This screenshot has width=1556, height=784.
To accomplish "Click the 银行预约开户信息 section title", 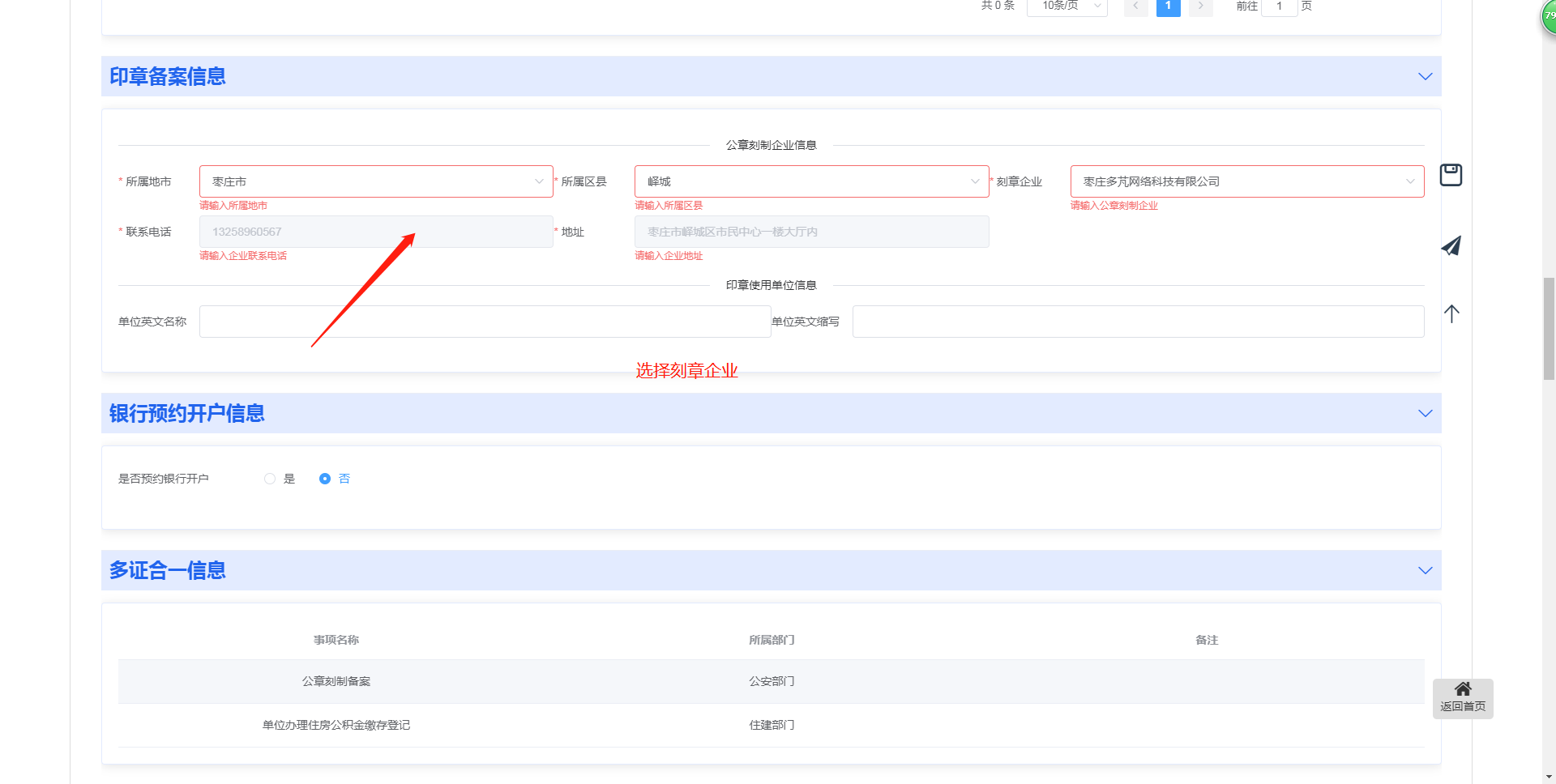I will click(x=187, y=413).
